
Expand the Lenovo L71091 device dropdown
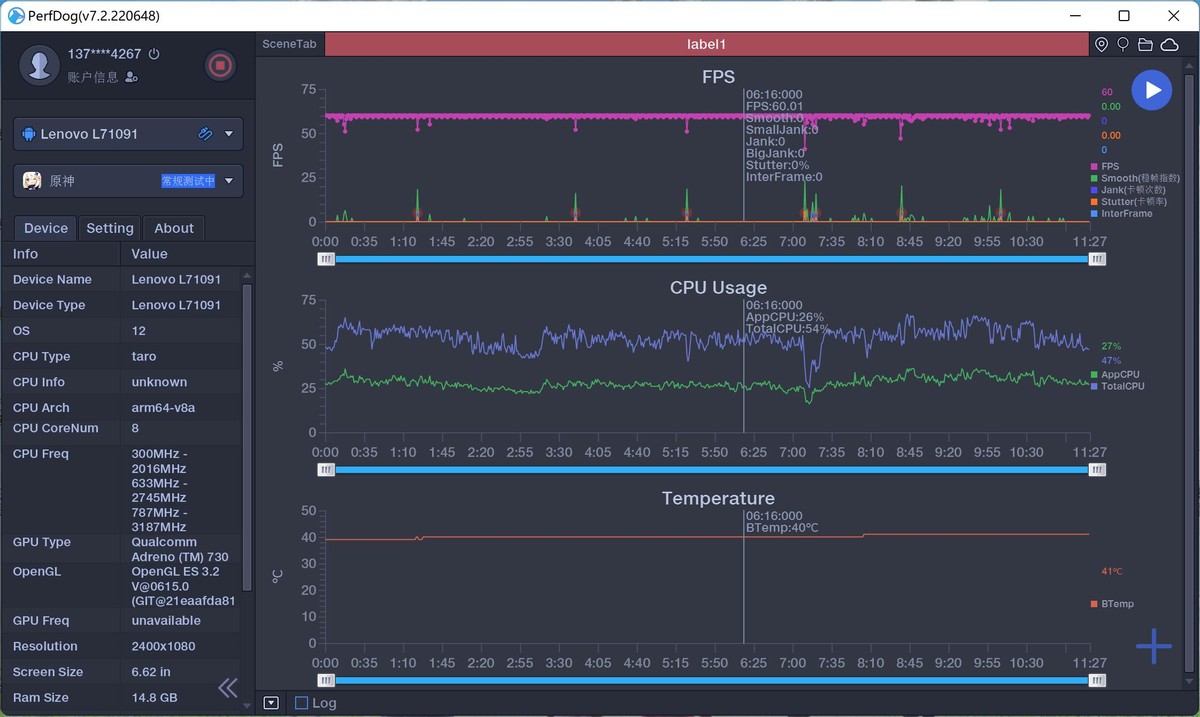(x=229, y=134)
